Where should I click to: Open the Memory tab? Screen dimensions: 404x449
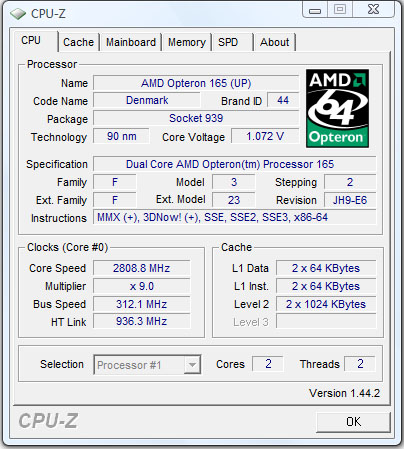187,42
